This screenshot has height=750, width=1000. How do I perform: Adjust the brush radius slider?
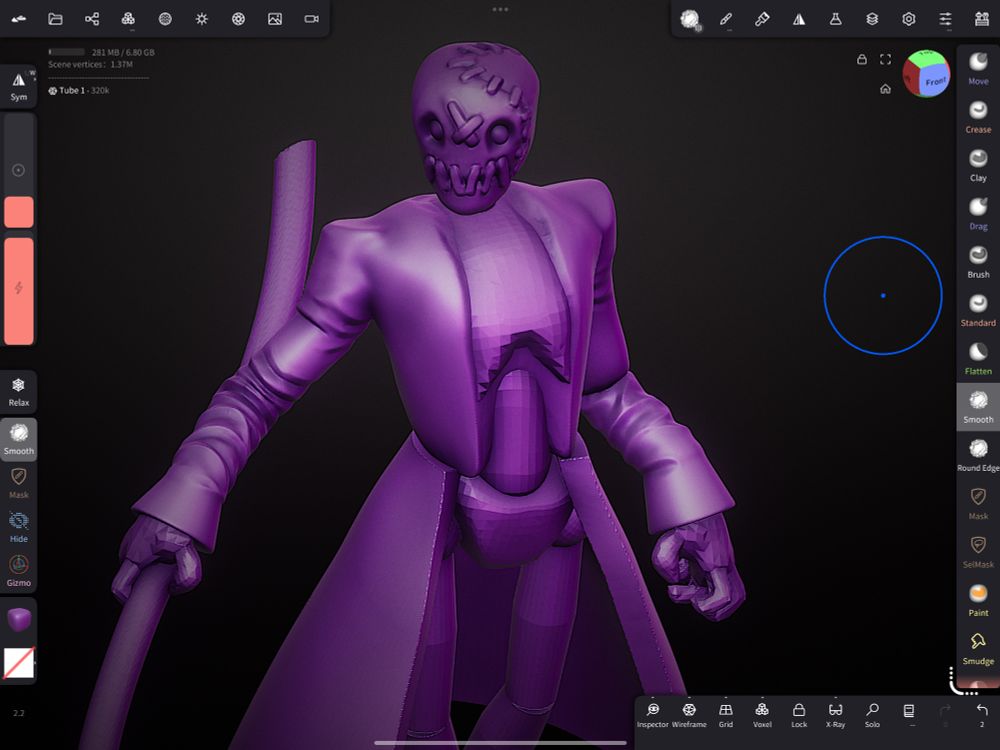pos(18,171)
